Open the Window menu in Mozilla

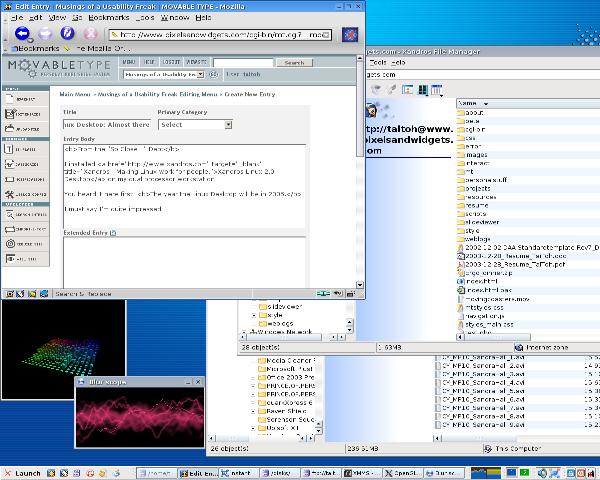click(175, 18)
